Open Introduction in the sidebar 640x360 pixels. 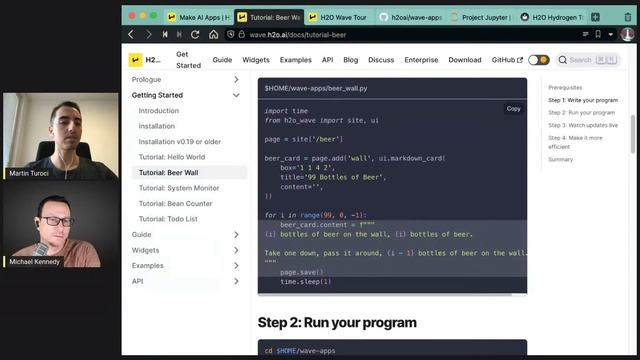coord(158,111)
